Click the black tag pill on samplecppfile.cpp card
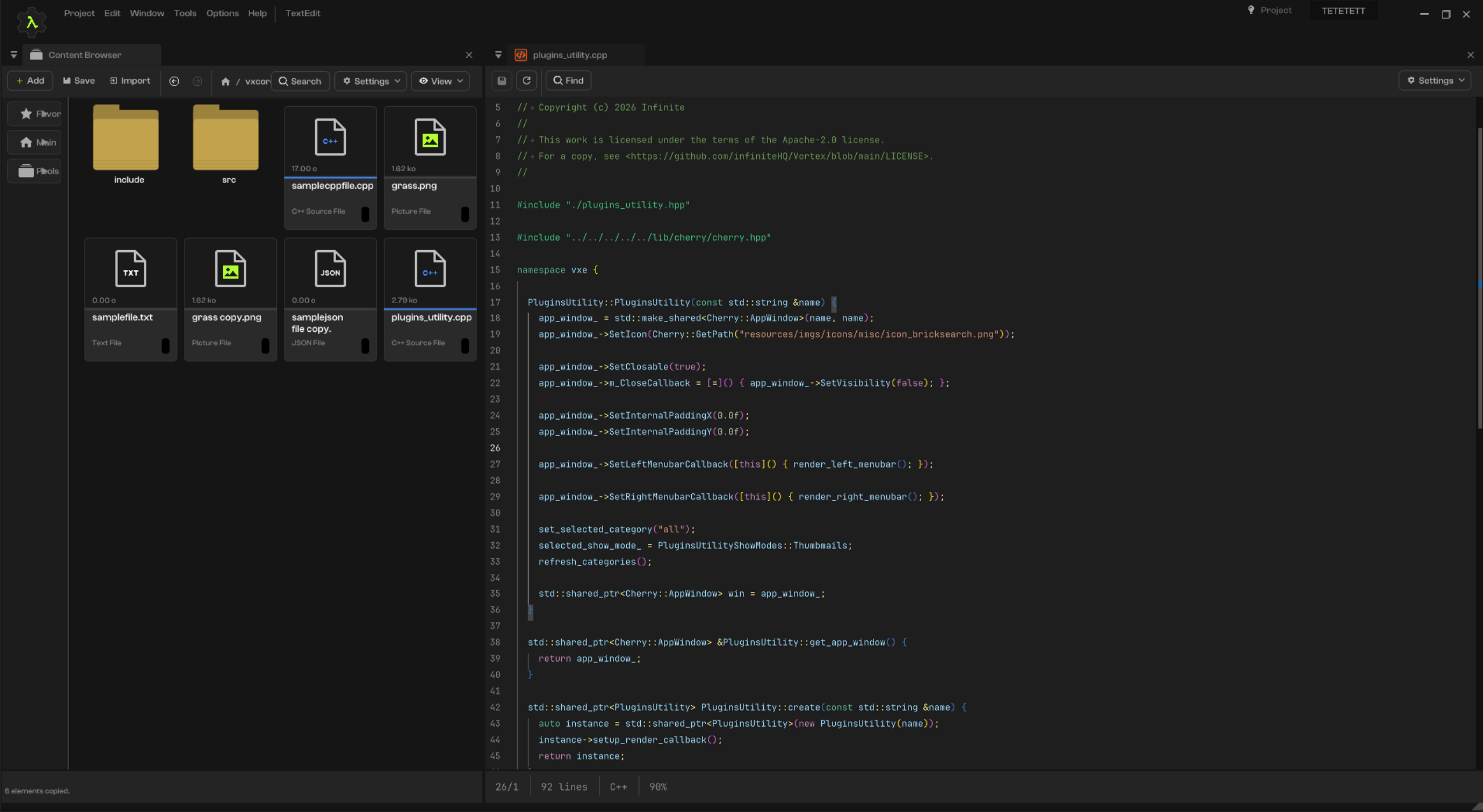1483x812 pixels. pos(365,214)
